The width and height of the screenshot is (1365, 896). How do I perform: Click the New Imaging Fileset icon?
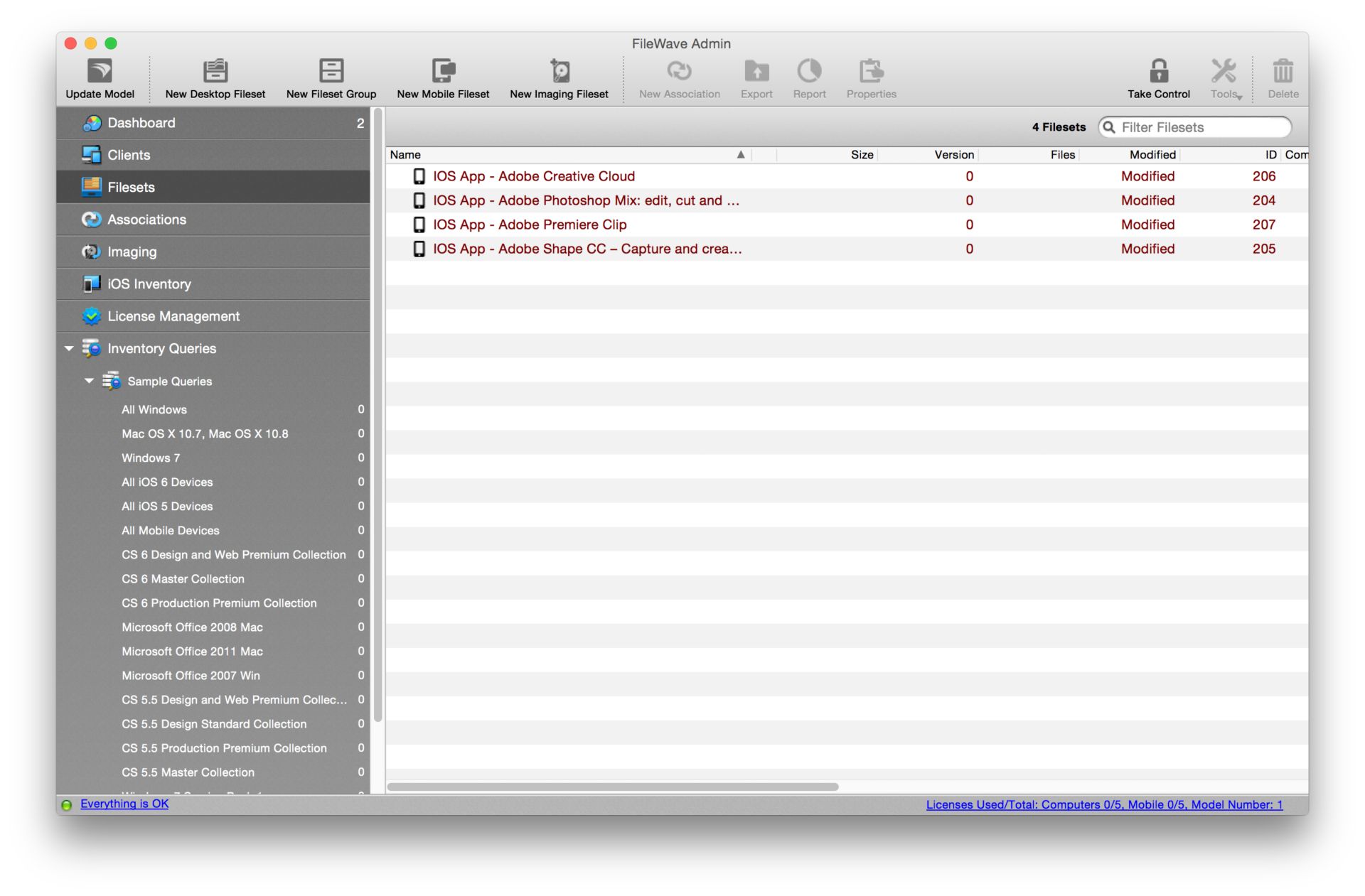[559, 71]
